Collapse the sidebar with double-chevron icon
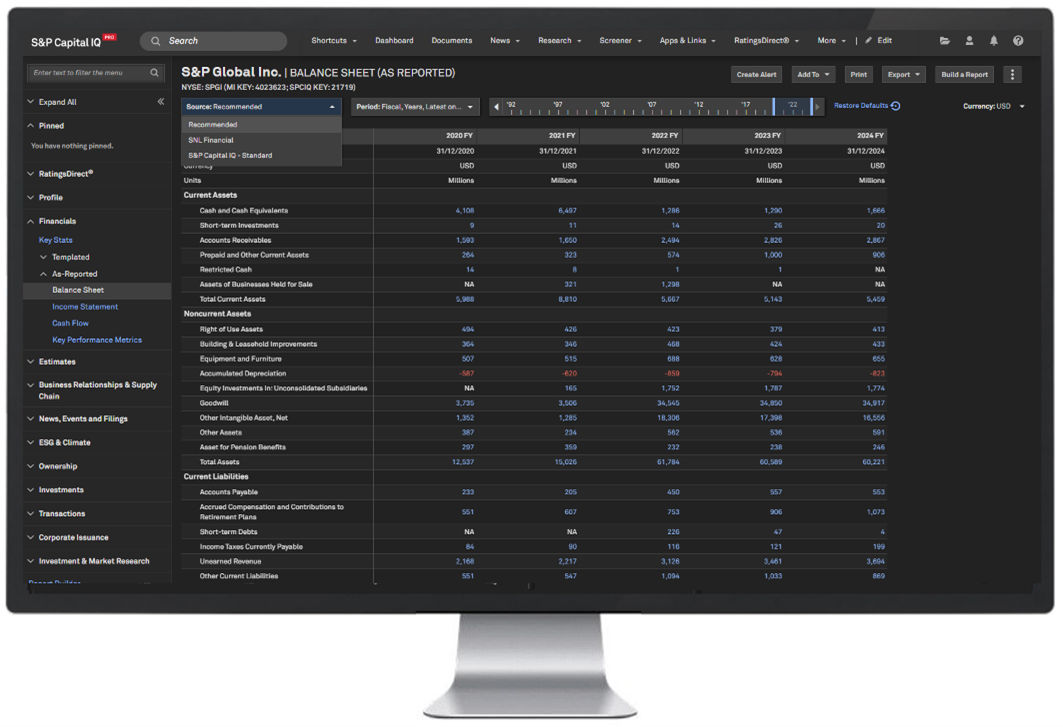 (161, 102)
